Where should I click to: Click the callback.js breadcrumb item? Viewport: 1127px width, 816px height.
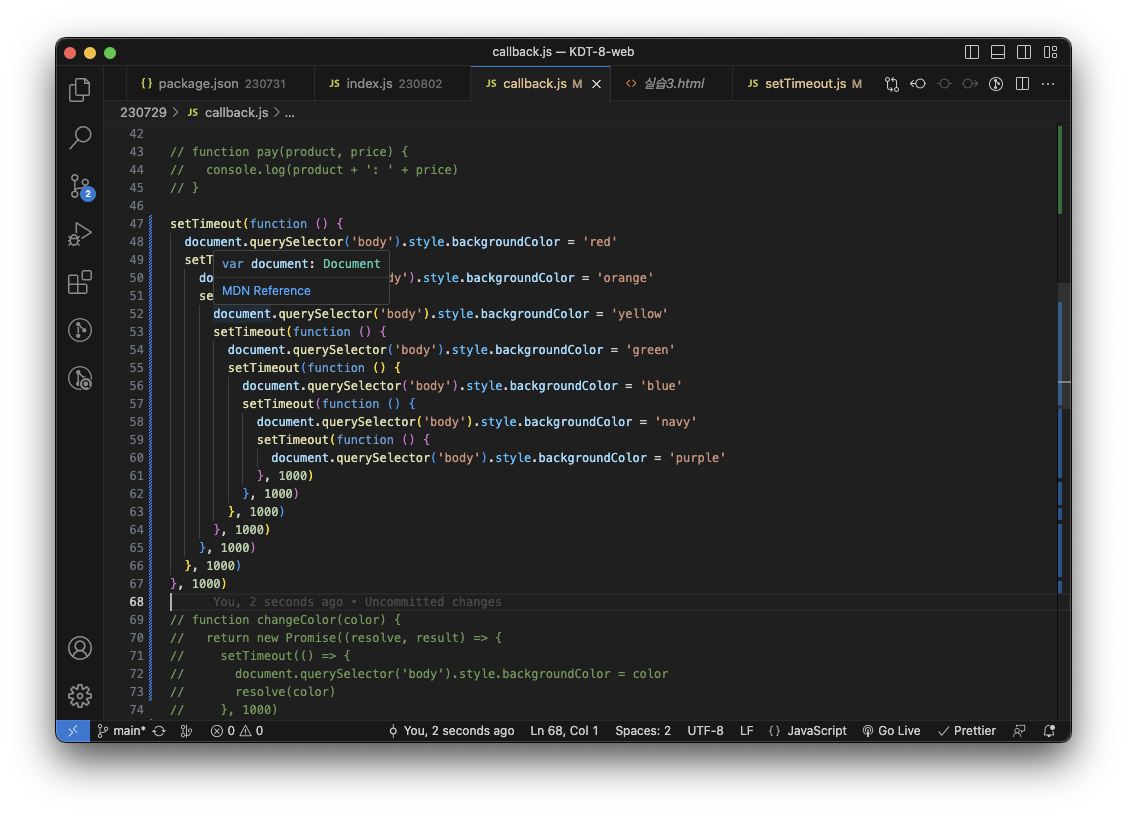[228, 112]
